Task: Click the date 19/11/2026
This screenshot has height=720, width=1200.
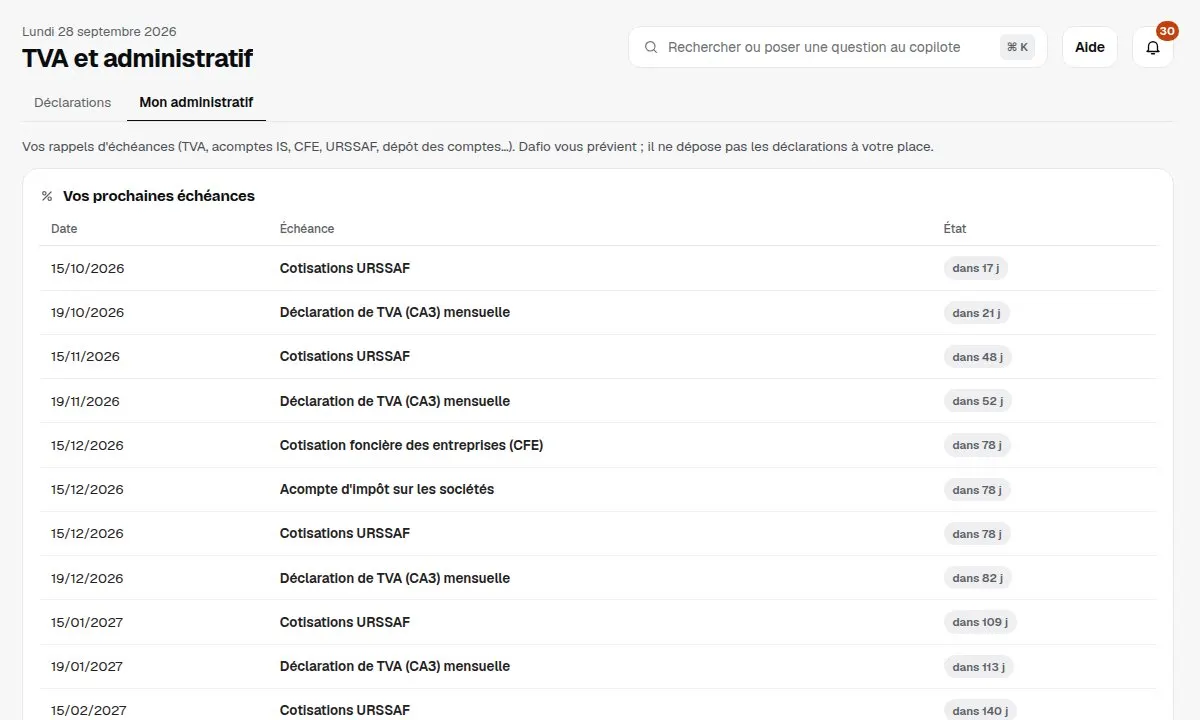Action: pyautogui.click(x=85, y=401)
